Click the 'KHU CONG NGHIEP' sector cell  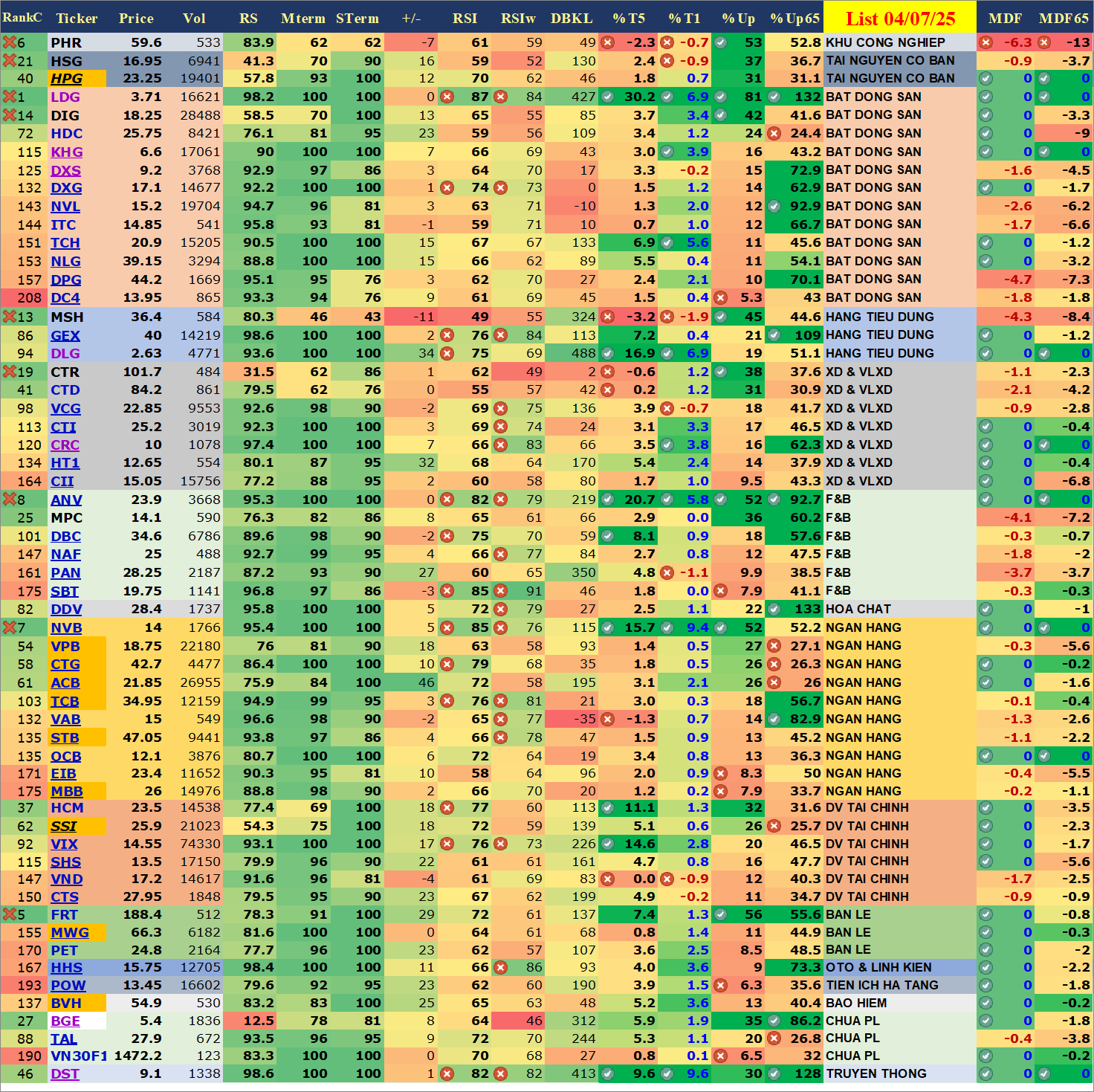tap(900, 42)
